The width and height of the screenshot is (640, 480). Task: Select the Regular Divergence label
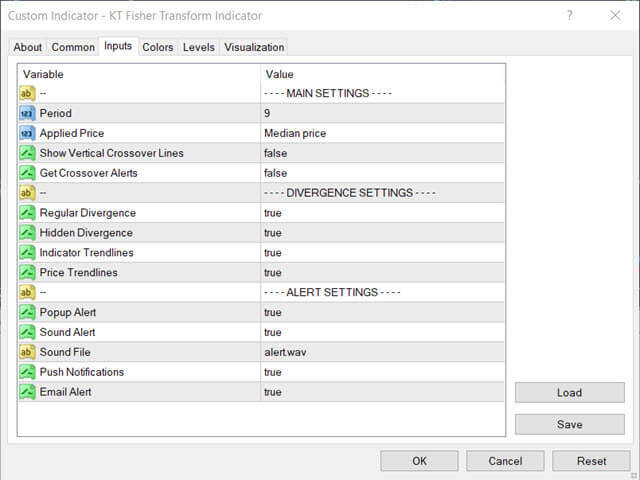[x=88, y=213]
